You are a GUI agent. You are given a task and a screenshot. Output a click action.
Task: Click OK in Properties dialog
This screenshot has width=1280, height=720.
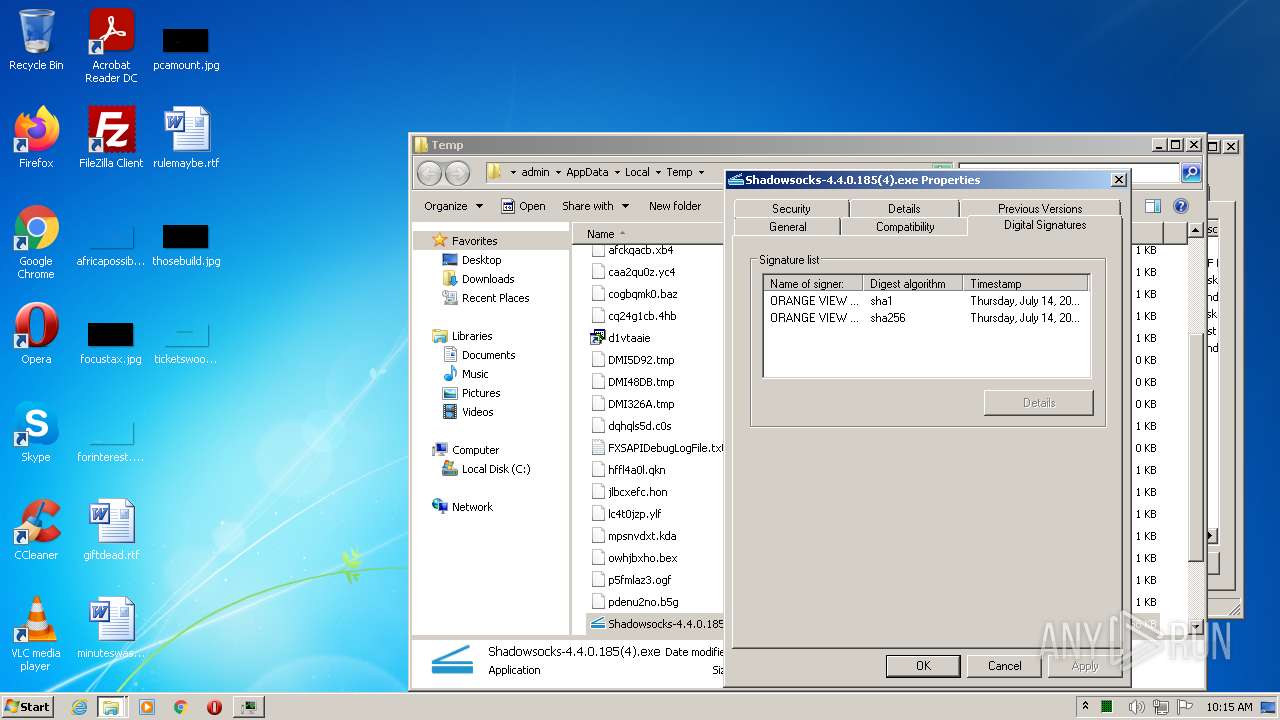tap(923, 666)
